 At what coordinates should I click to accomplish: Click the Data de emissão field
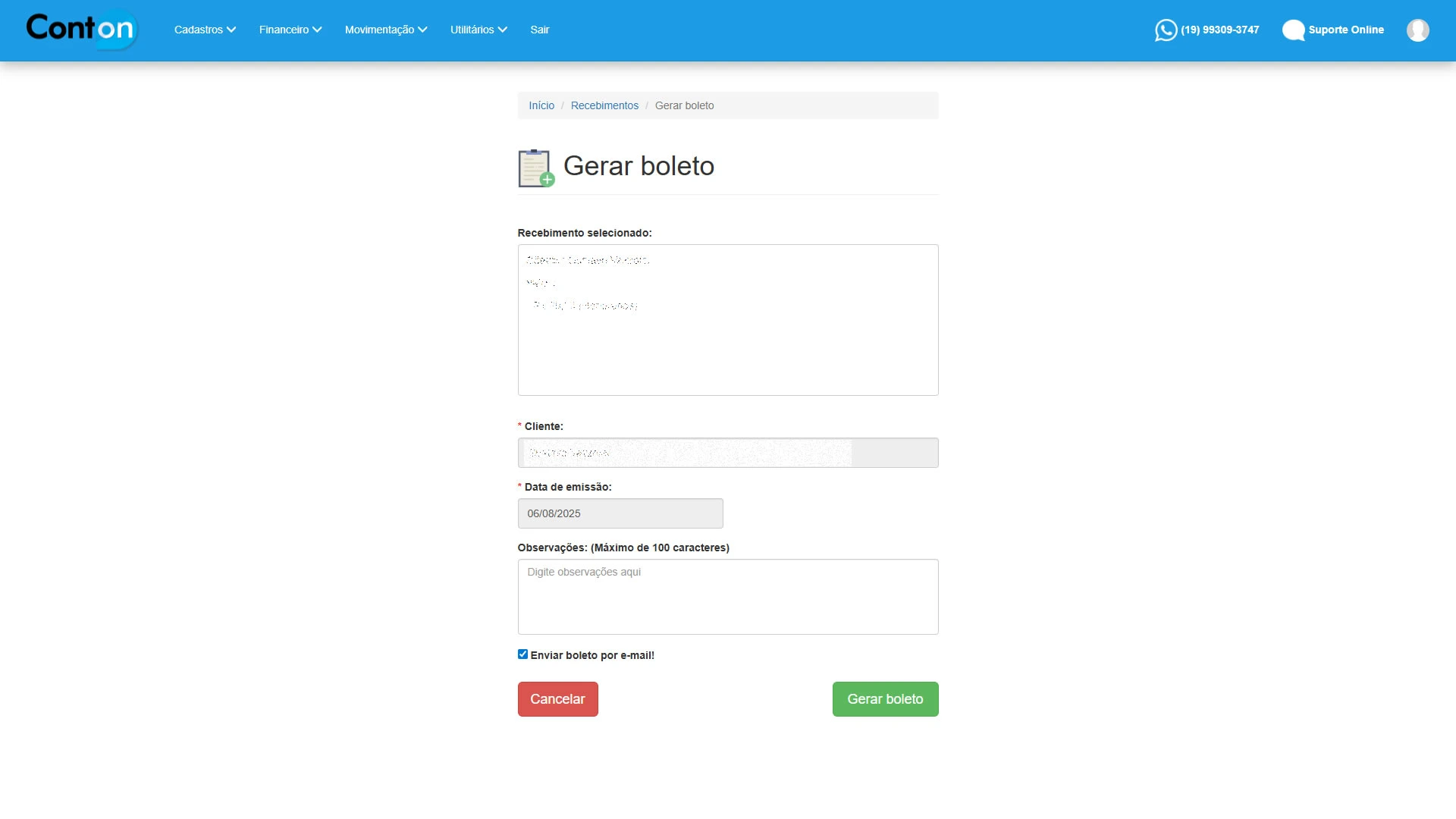pos(620,513)
